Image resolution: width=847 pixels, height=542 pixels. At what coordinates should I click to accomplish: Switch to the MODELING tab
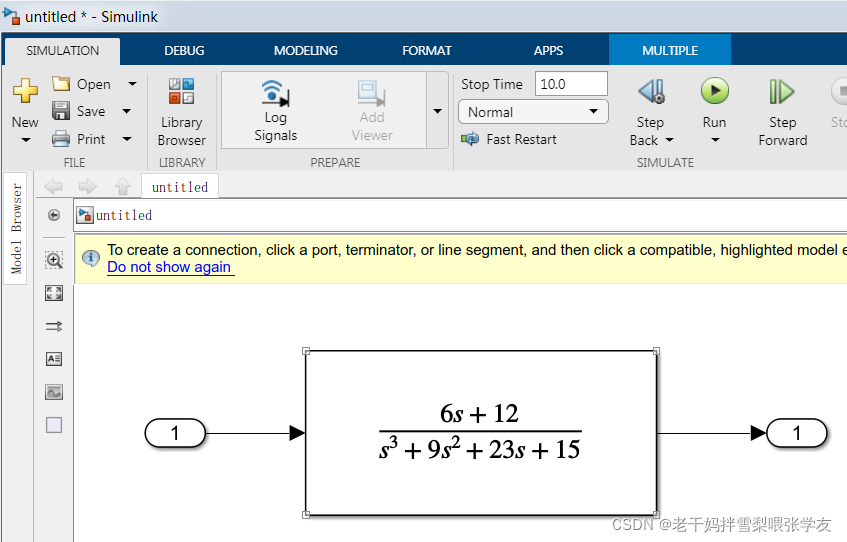306,51
